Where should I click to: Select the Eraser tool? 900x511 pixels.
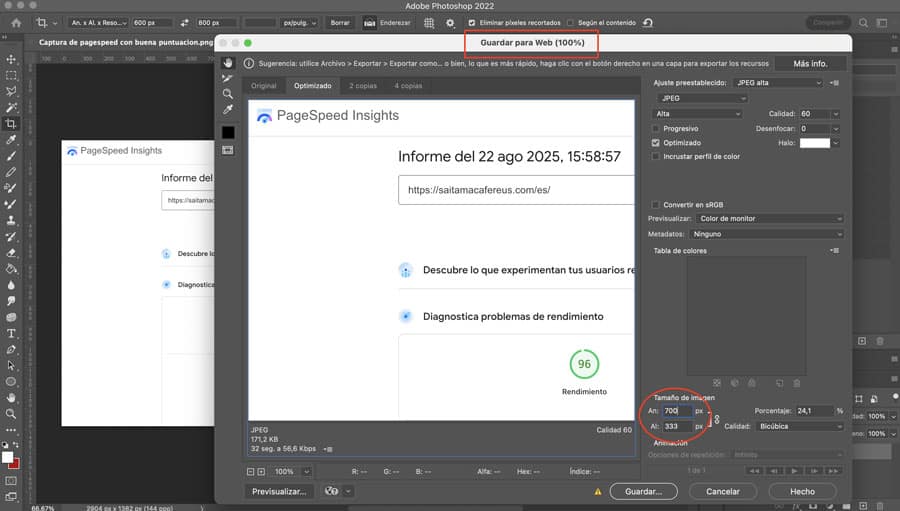click(x=11, y=253)
